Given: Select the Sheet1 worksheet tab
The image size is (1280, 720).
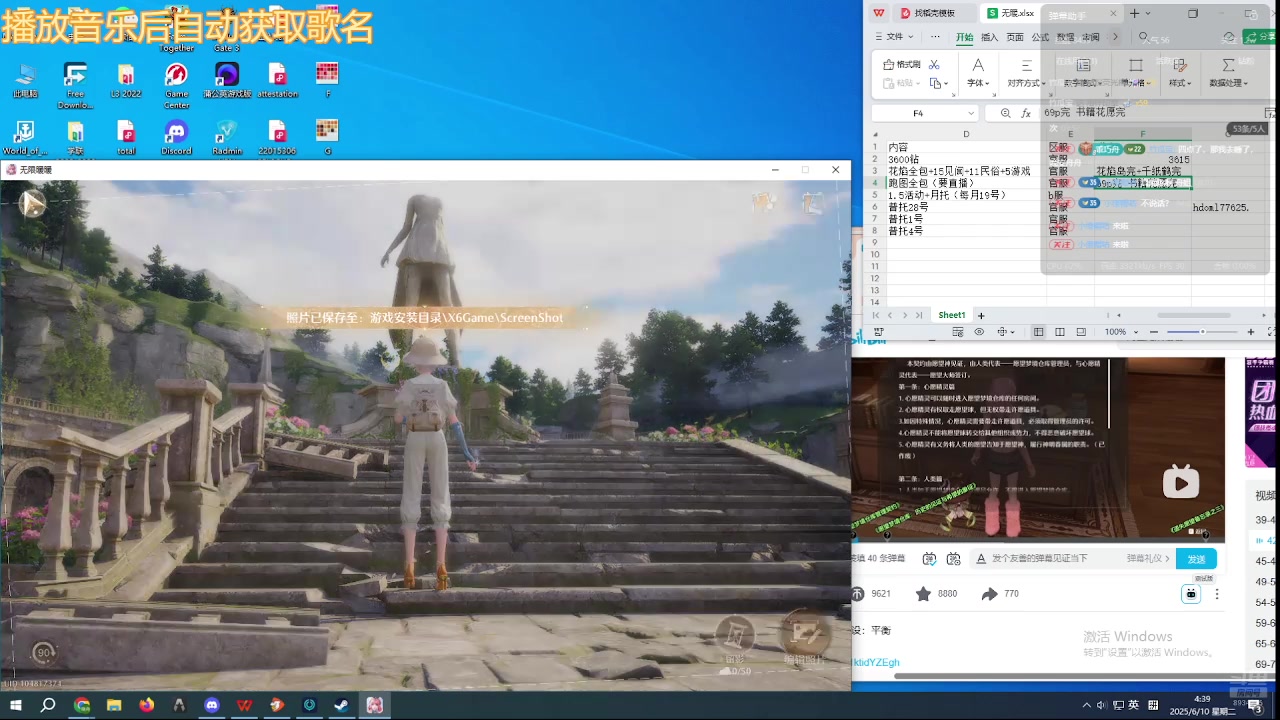Looking at the screenshot, I should (952, 315).
